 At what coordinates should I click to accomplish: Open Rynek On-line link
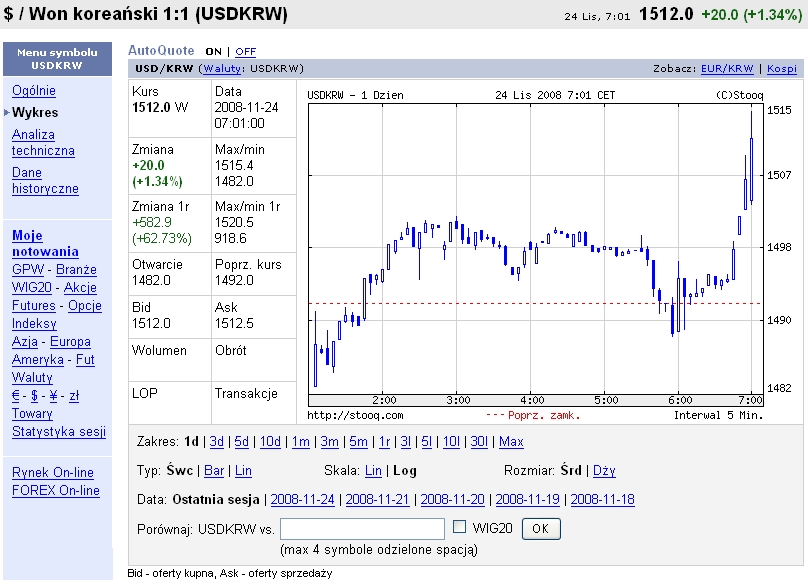[x=53, y=473]
